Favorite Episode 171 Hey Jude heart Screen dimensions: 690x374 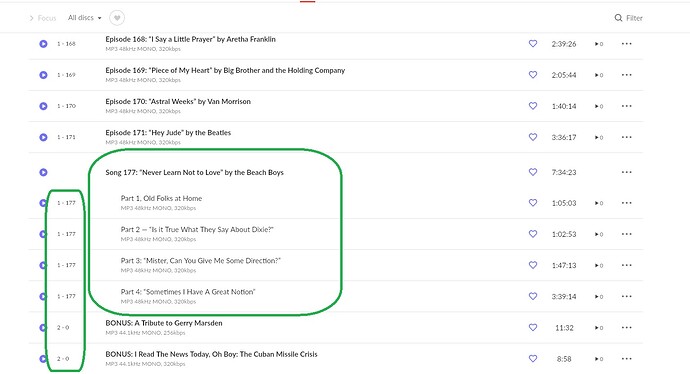click(x=533, y=137)
